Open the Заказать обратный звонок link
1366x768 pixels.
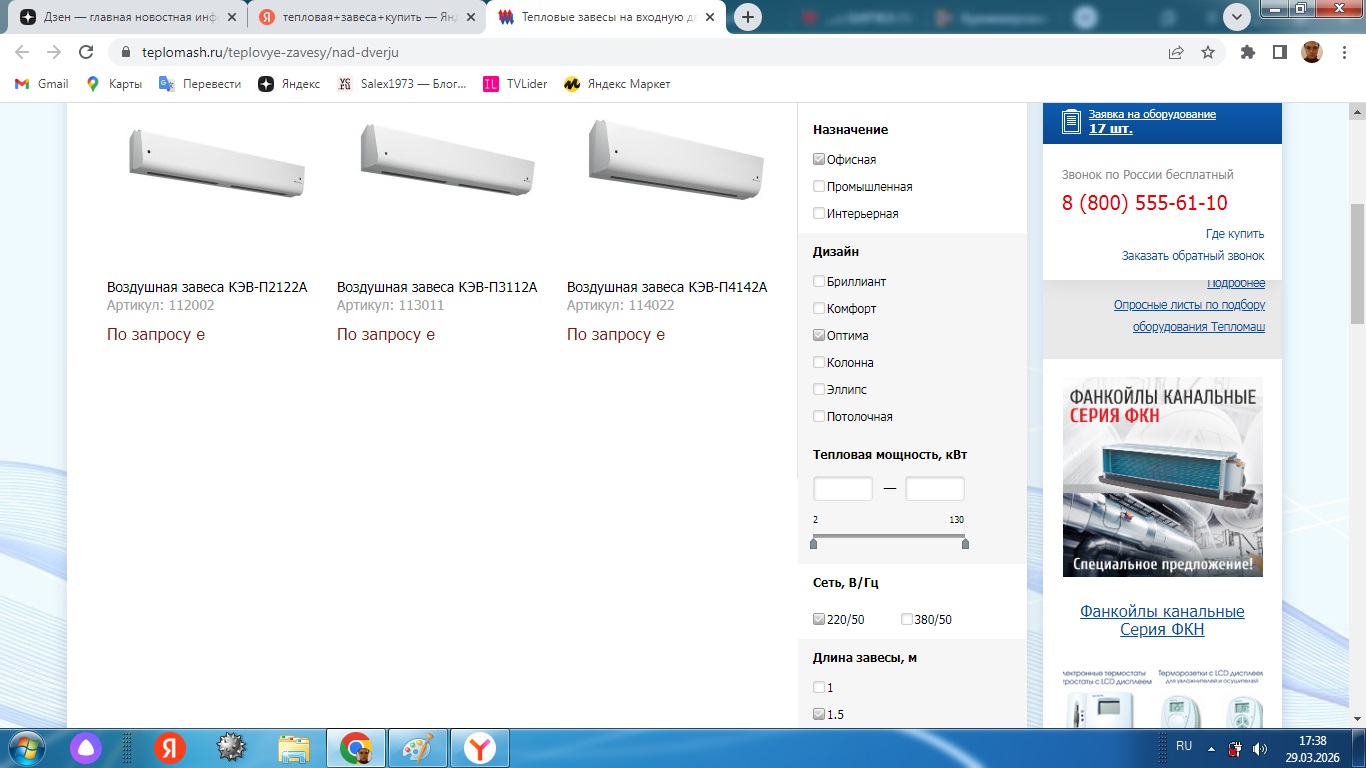(x=1193, y=256)
